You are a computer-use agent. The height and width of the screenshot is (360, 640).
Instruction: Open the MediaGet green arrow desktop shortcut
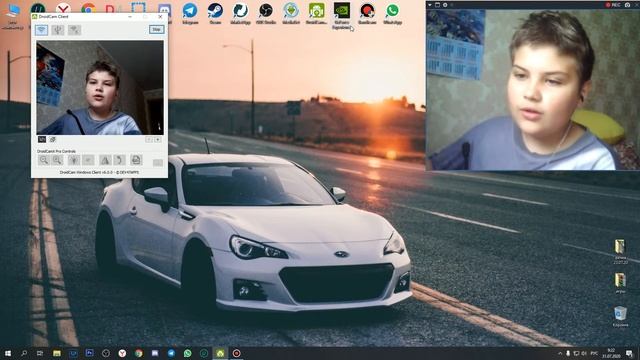pyautogui.click(x=291, y=13)
